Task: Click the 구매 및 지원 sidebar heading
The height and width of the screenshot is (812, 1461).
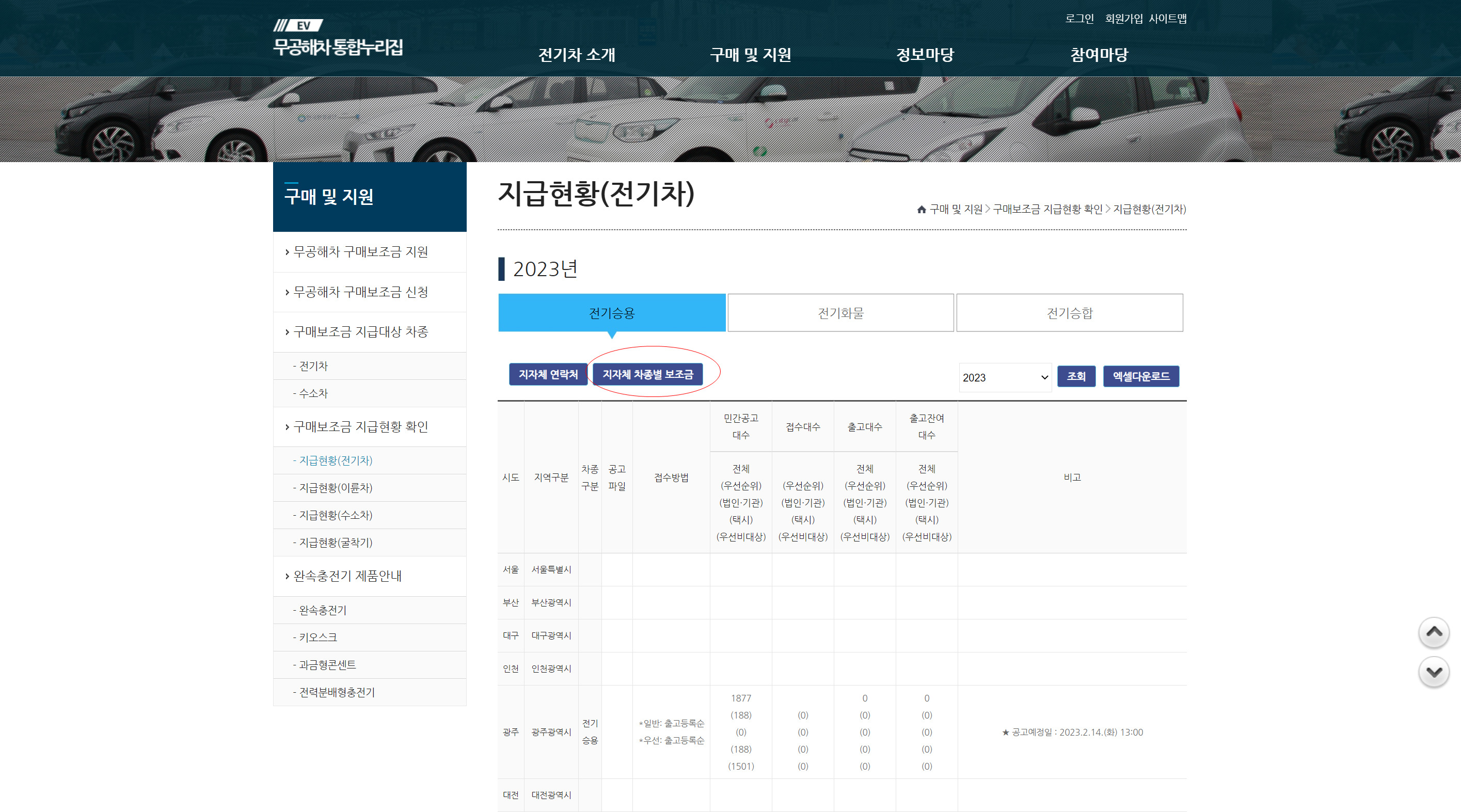Action: (x=370, y=197)
